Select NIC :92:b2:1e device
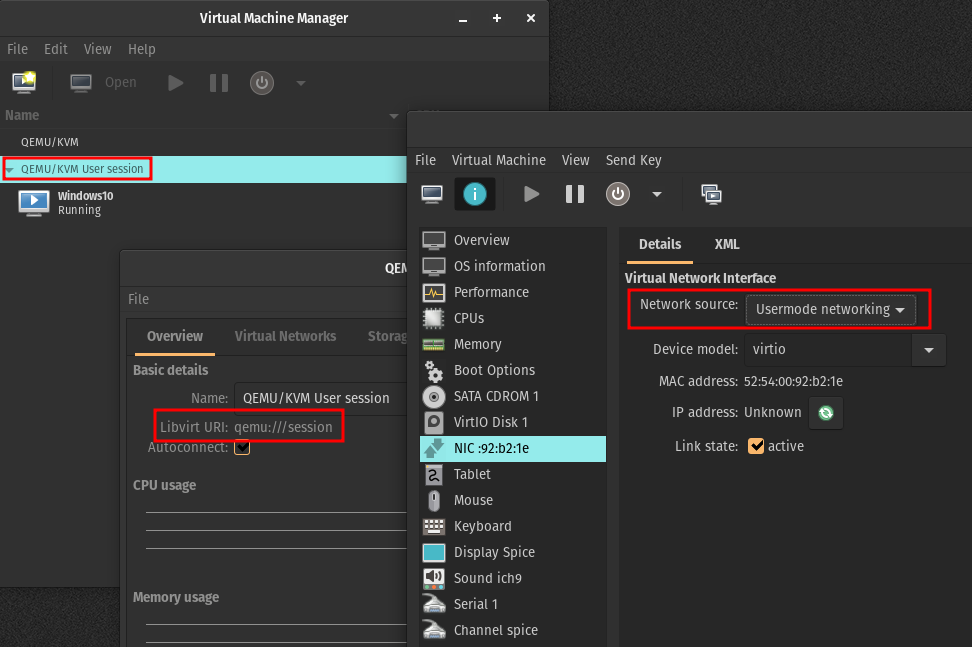Viewport: 972px width, 647px height. (x=513, y=448)
